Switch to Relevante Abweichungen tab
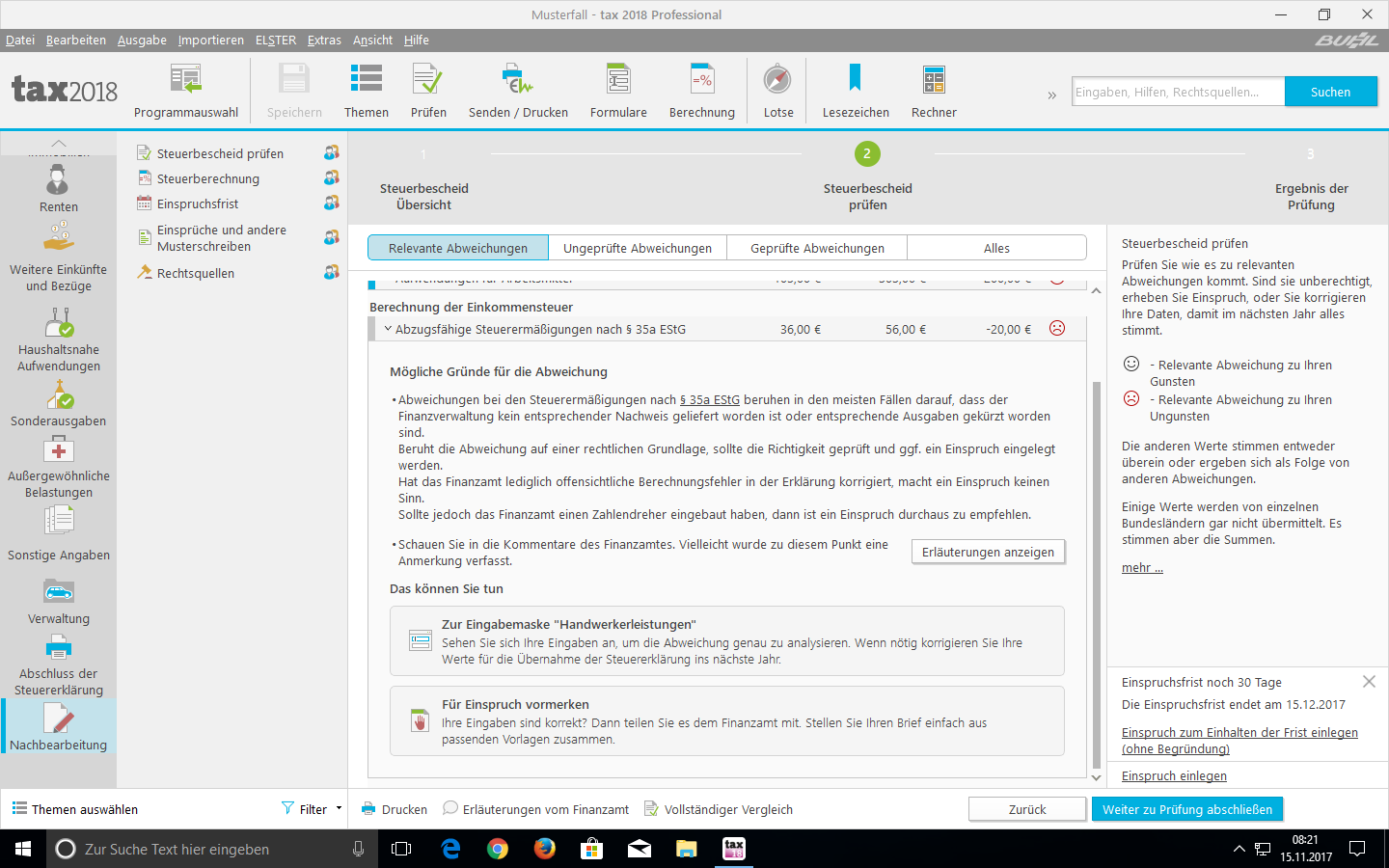 (458, 248)
